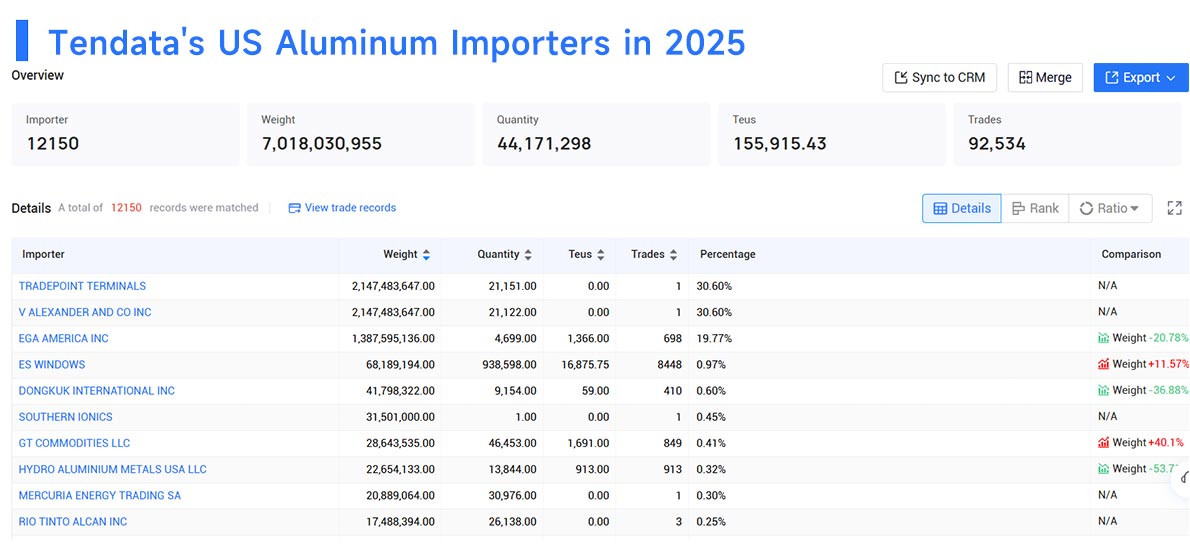Open GT COMMODITIES LLC importer link
The width and height of the screenshot is (1190, 551).
[74, 443]
